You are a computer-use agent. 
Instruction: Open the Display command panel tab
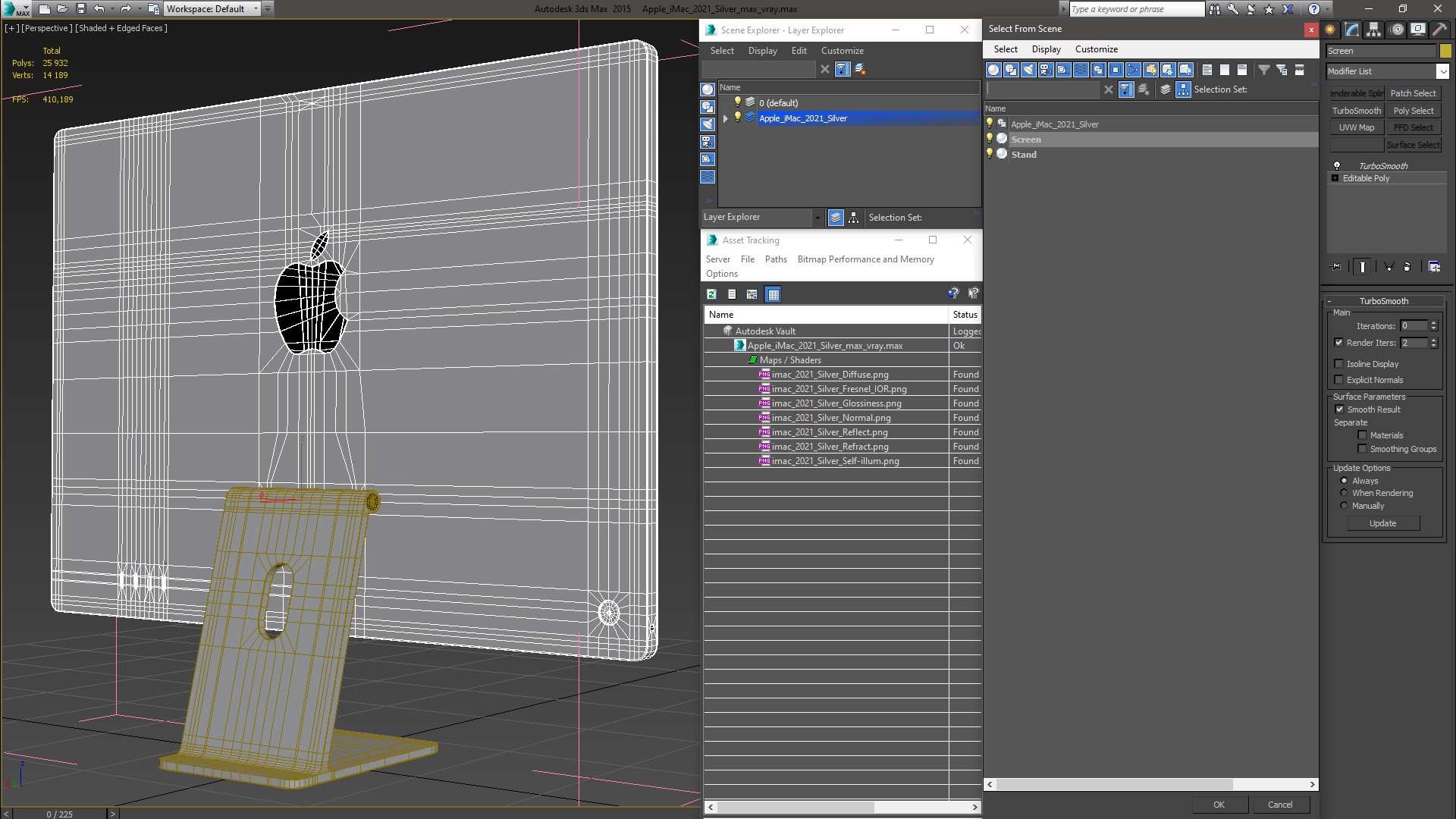tap(1417, 30)
